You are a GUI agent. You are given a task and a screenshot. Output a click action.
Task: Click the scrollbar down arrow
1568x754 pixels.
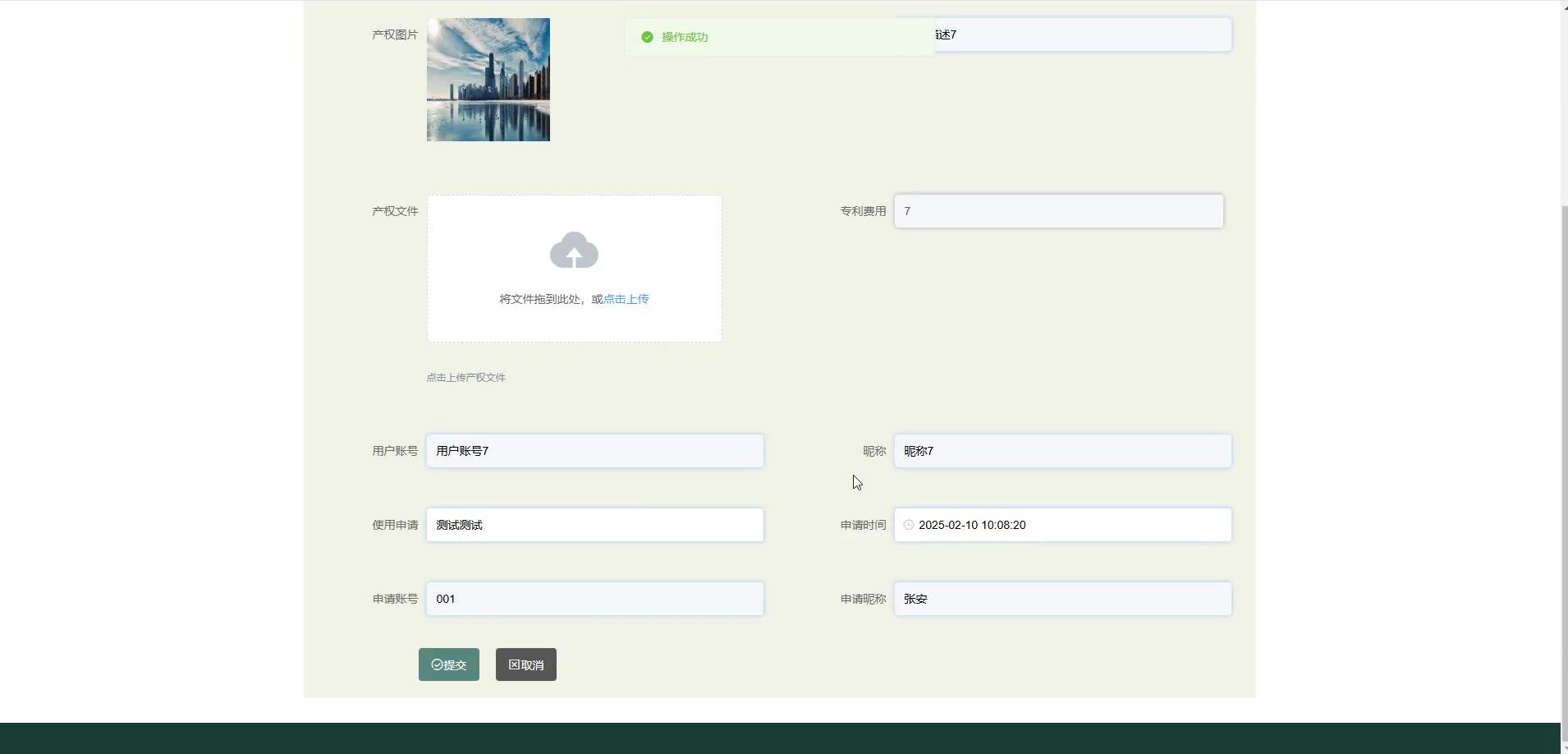pyautogui.click(x=1564, y=747)
